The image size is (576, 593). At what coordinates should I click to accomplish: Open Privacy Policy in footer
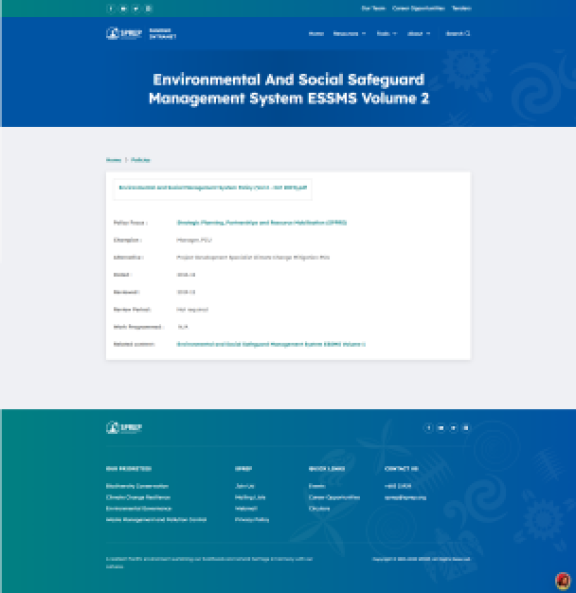(x=252, y=520)
